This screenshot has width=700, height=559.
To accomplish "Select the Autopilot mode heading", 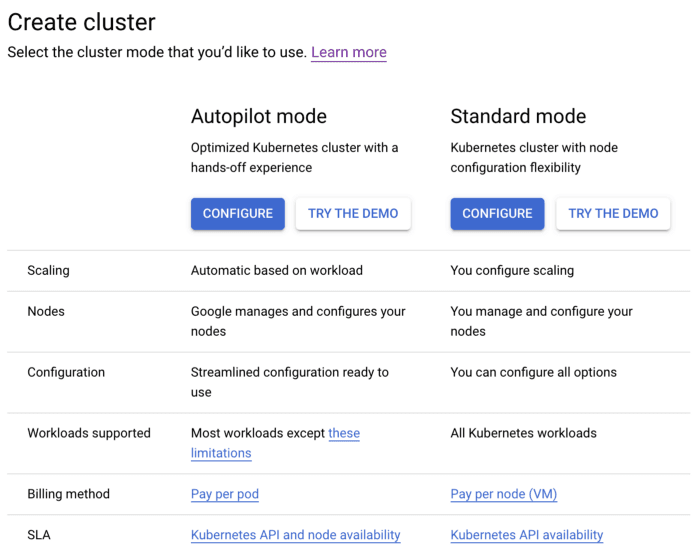I will (259, 116).
